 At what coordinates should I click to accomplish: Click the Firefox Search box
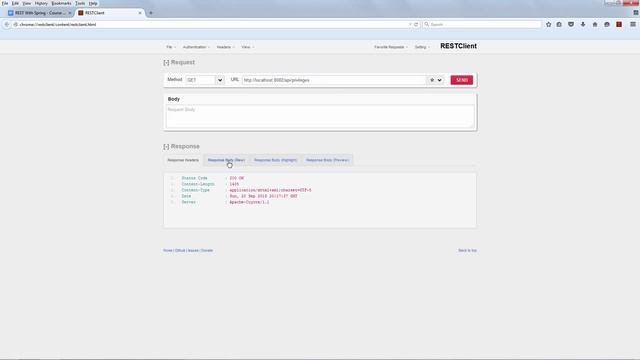click(x=482, y=24)
